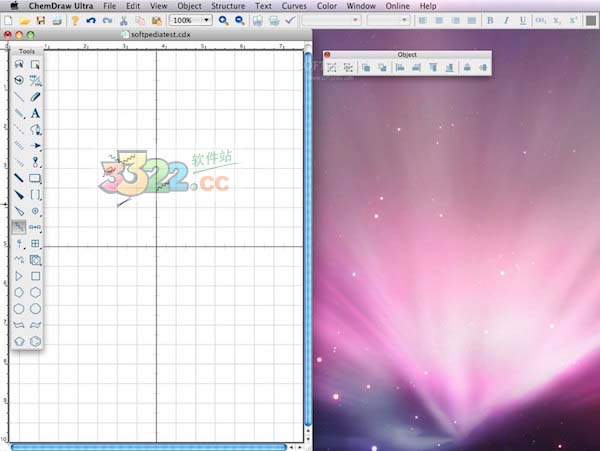Set justified text alignment
600x451 pixels.
pos(472,20)
